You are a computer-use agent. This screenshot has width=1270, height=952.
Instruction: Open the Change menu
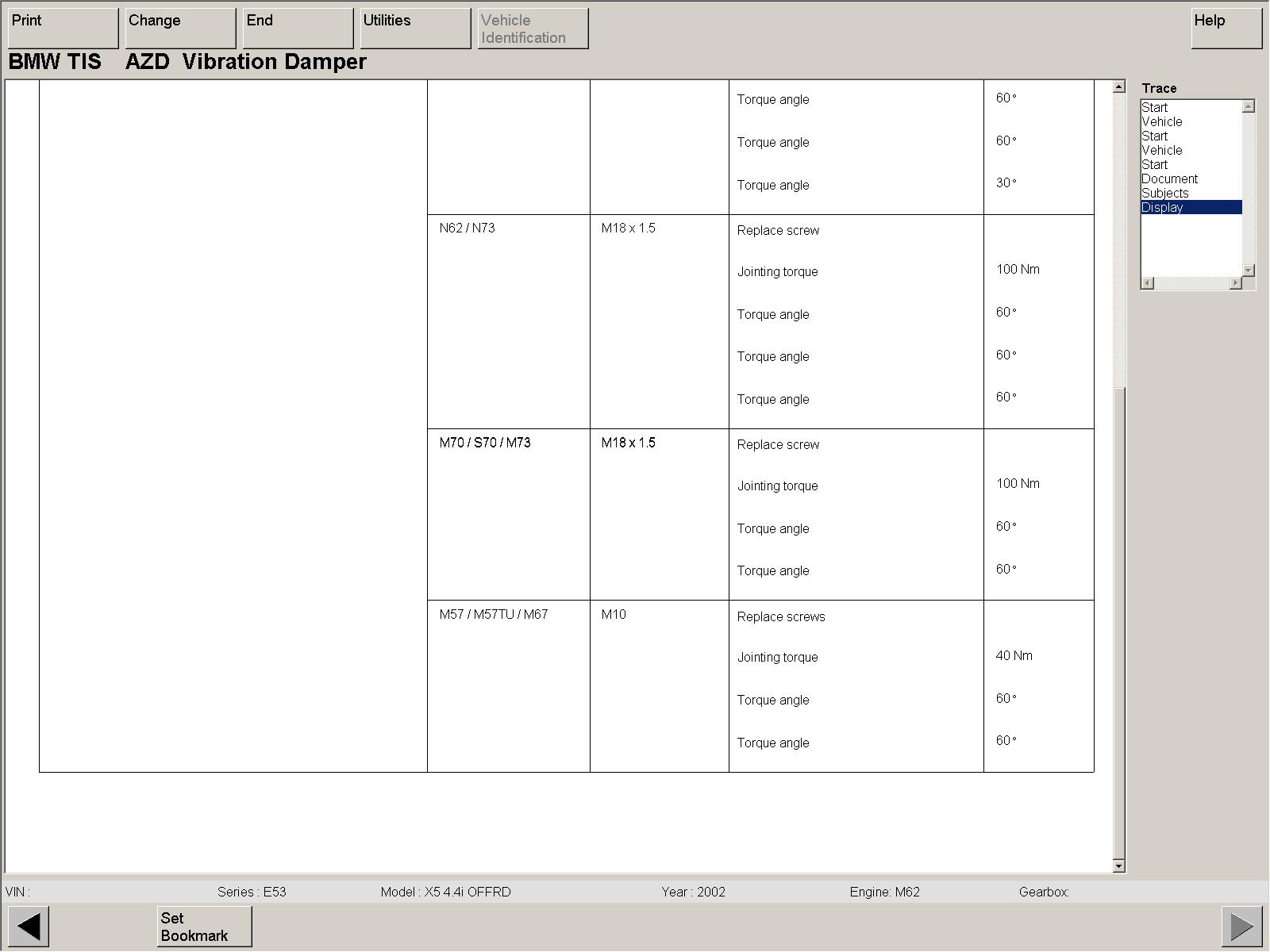pyautogui.click(x=180, y=29)
